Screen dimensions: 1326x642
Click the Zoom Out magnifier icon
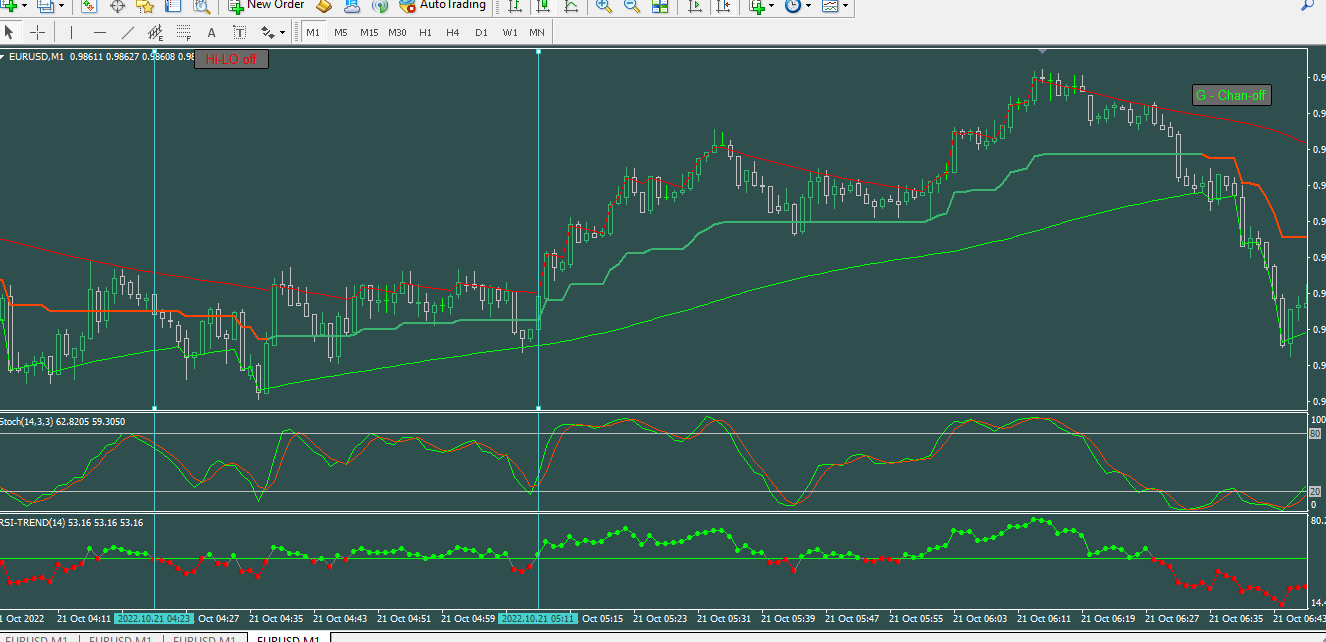coord(632,6)
